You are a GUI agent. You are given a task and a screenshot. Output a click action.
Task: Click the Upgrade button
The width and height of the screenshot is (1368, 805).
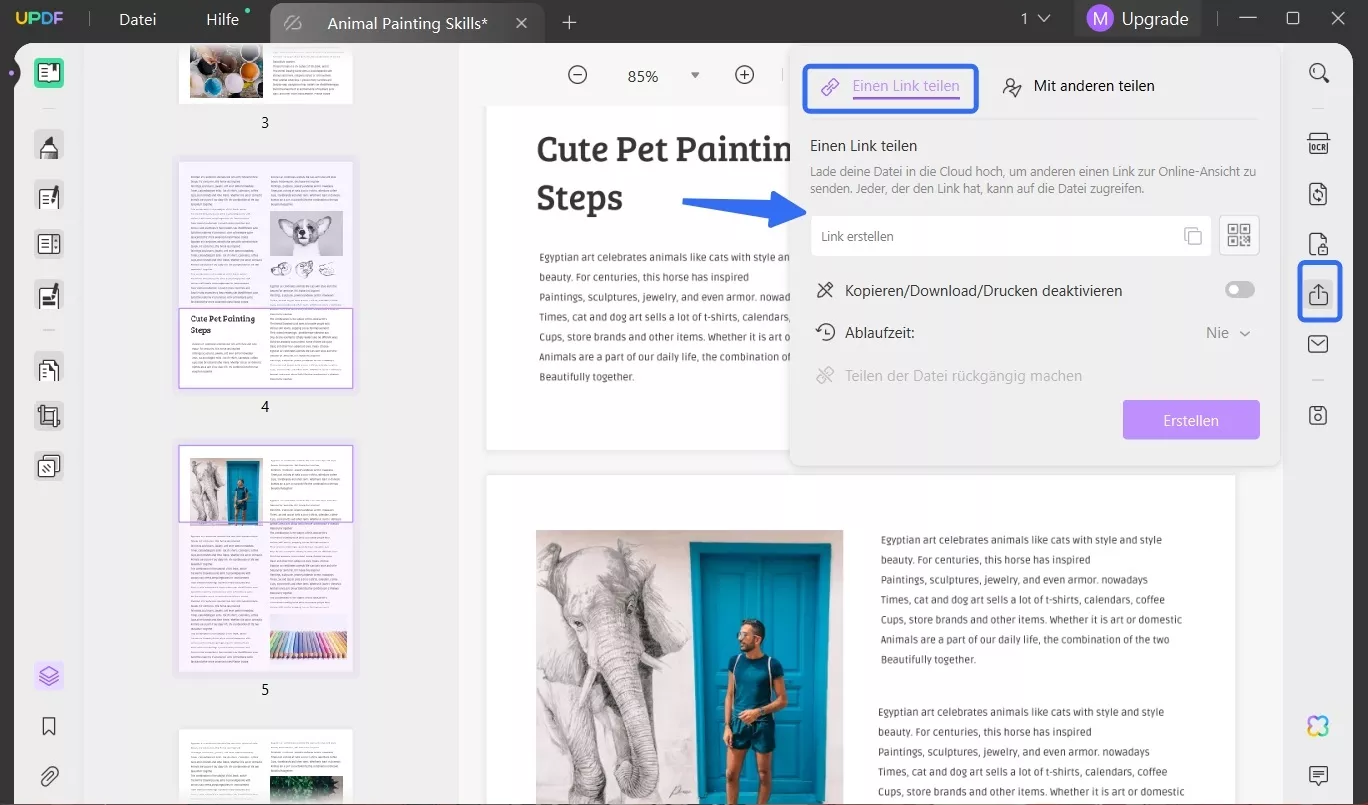pyautogui.click(x=1138, y=18)
